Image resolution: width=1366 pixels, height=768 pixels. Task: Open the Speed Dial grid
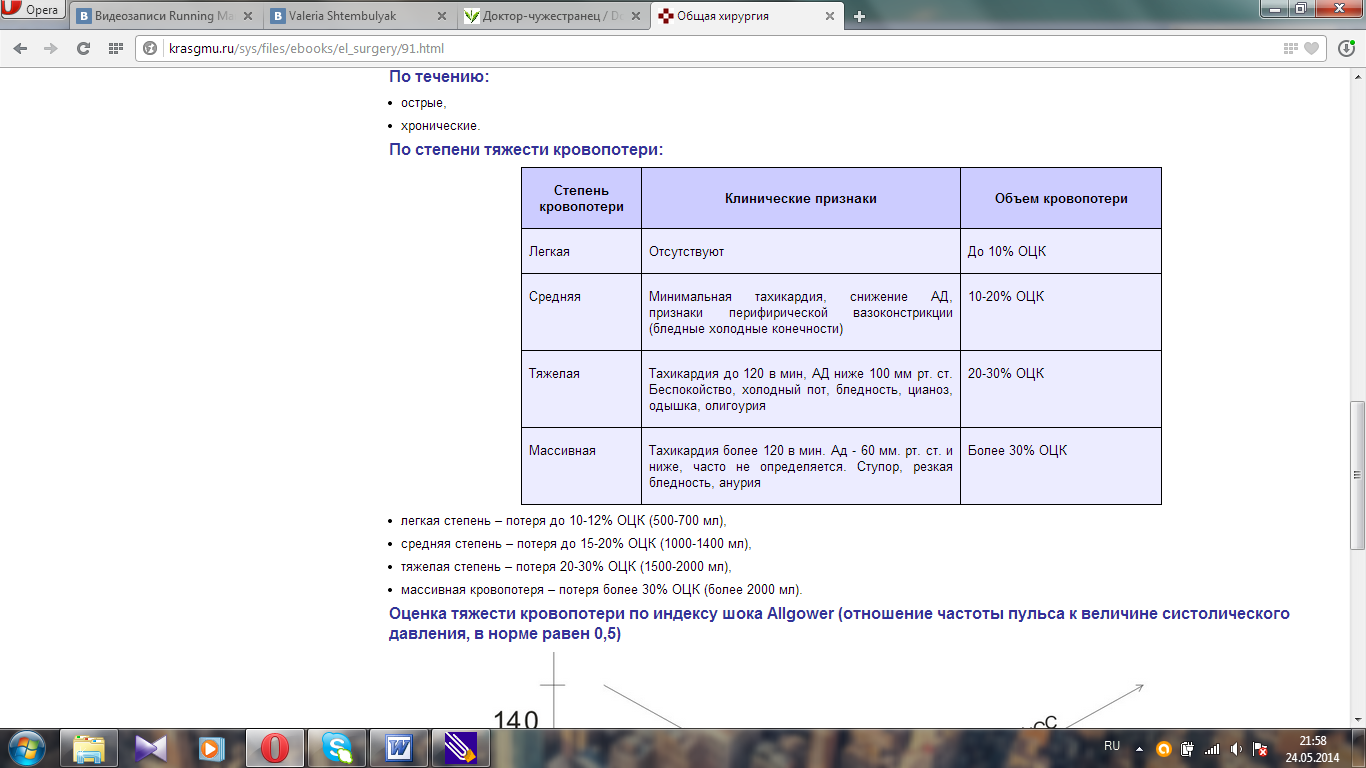pos(115,48)
